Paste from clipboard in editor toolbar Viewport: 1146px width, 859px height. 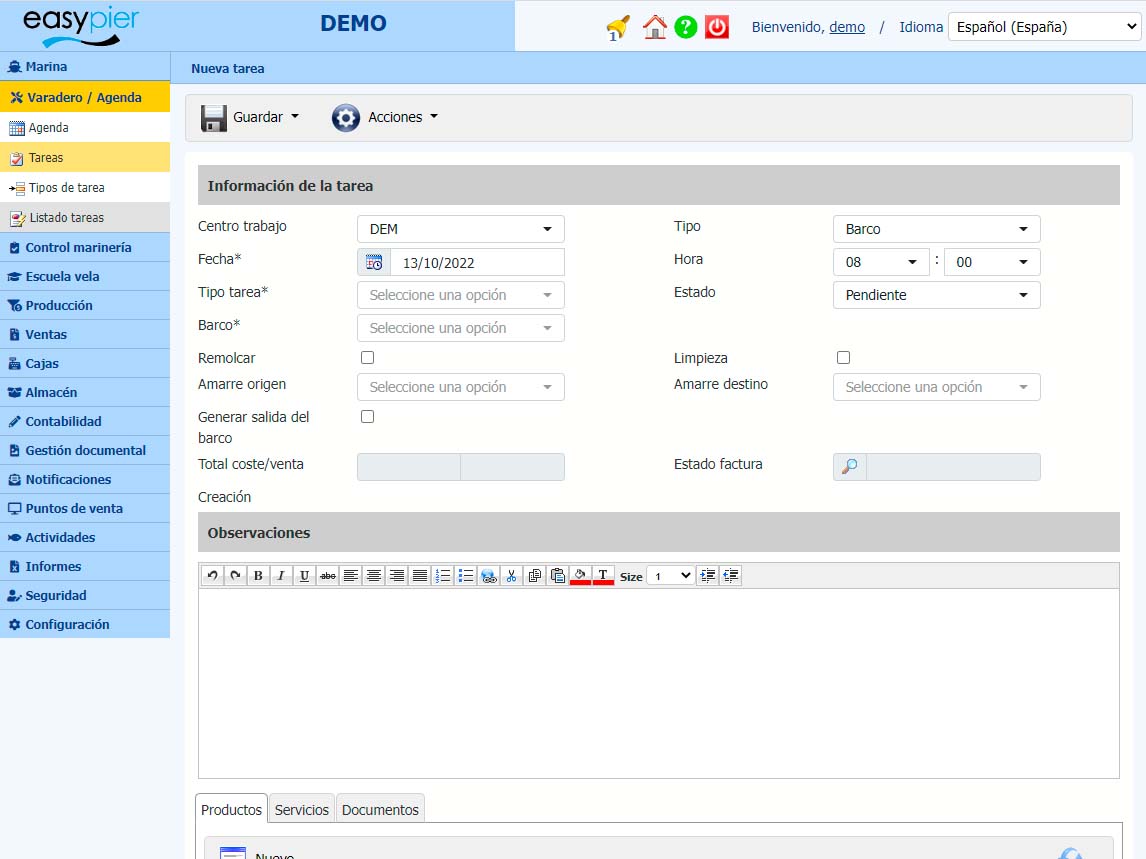pyautogui.click(x=558, y=576)
